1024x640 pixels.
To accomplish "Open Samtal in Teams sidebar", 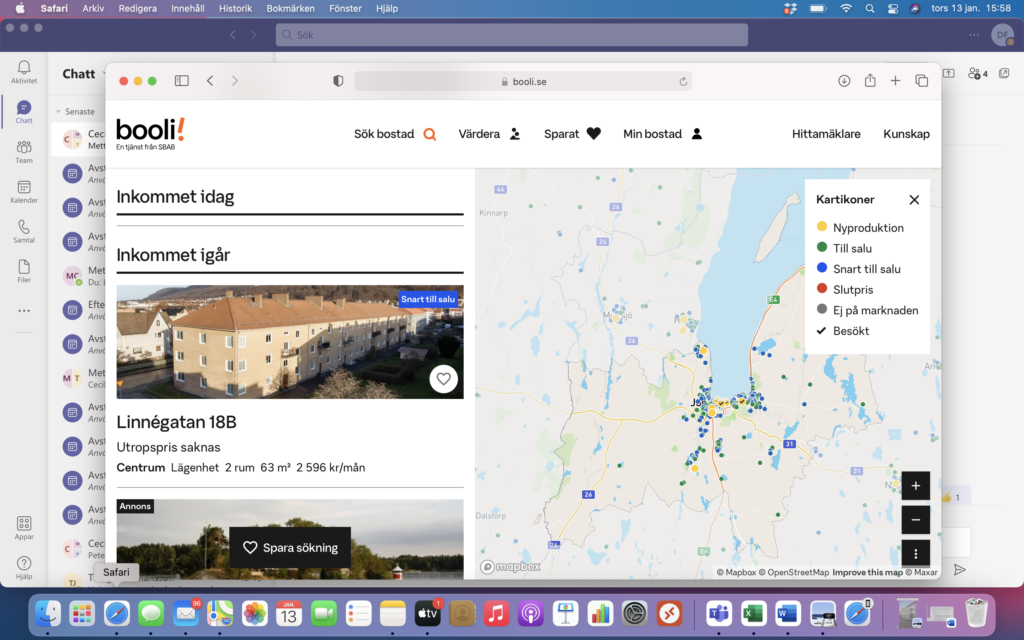I will tap(24, 232).
